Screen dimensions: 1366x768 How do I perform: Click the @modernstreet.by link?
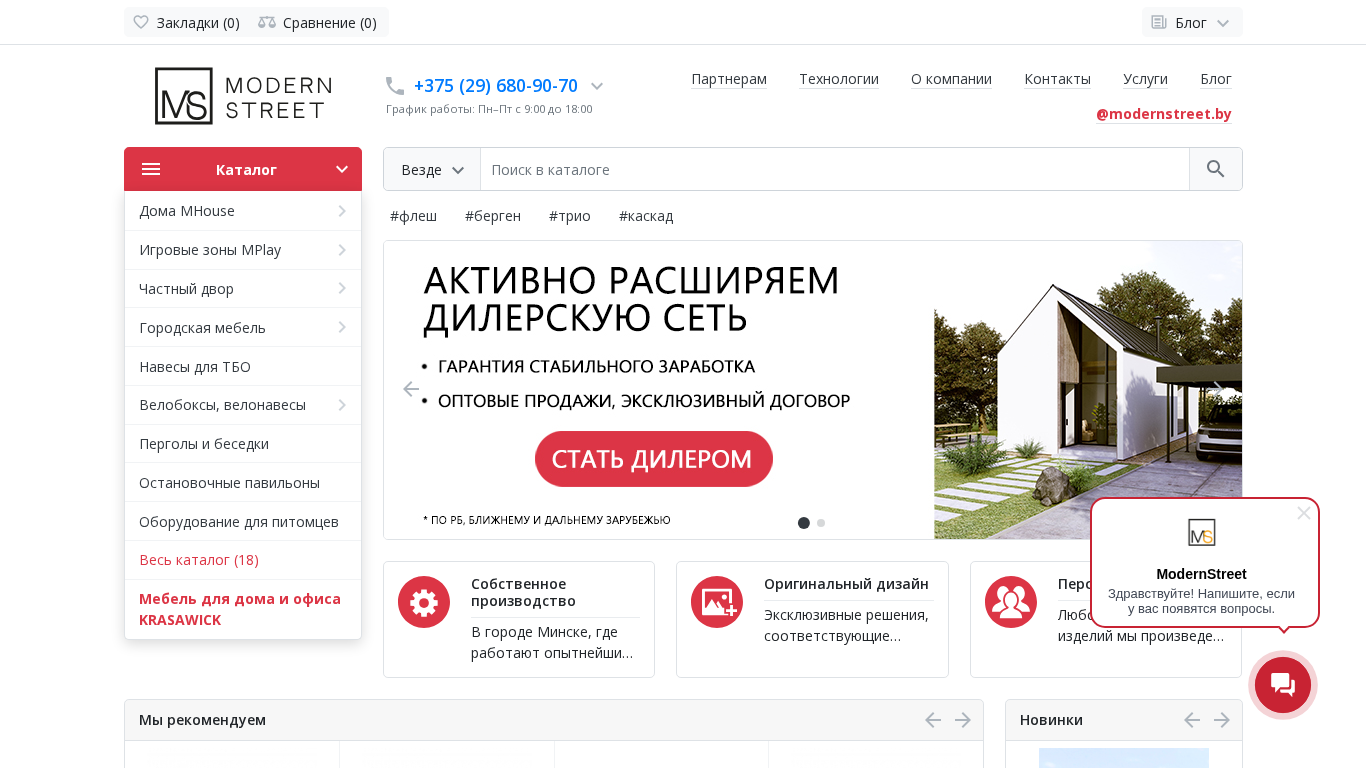coord(1164,114)
